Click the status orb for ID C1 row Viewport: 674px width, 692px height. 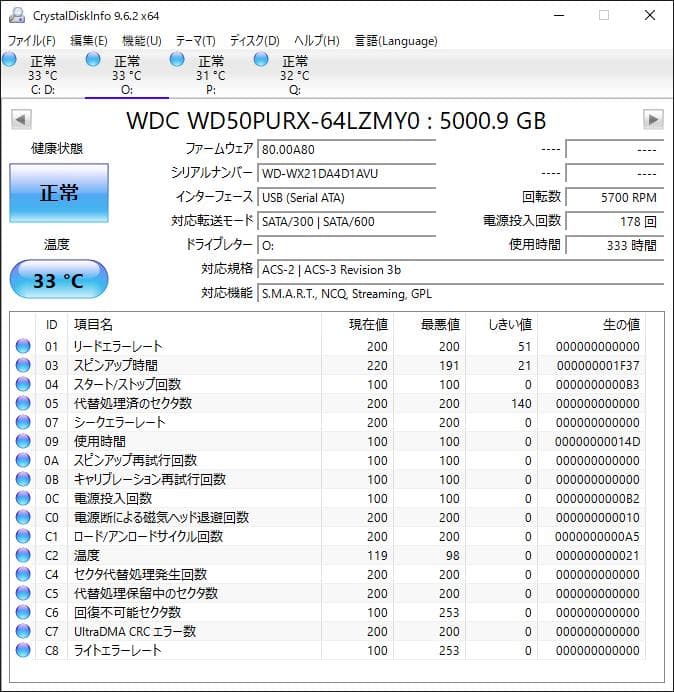point(23,536)
